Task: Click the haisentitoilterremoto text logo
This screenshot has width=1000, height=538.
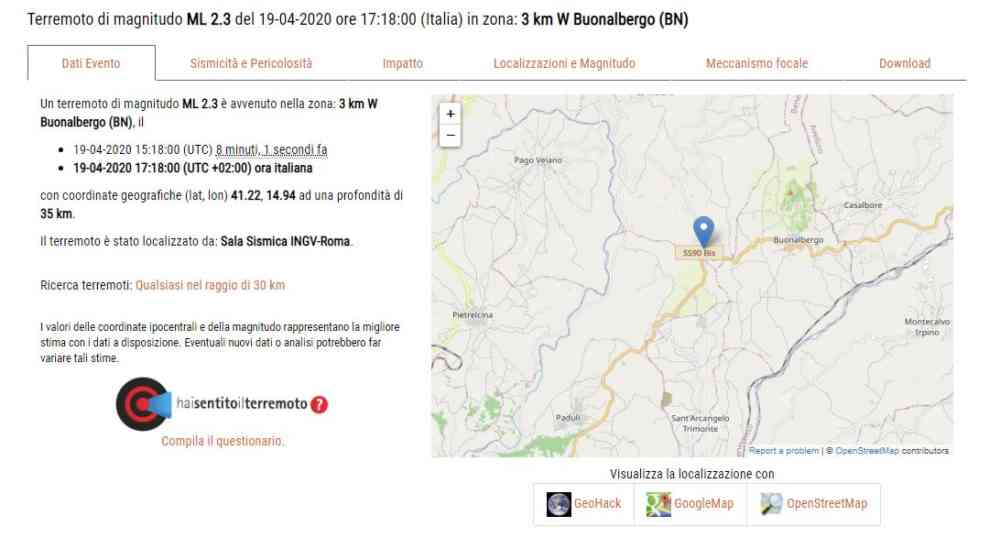Action: [x=242, y=404]
